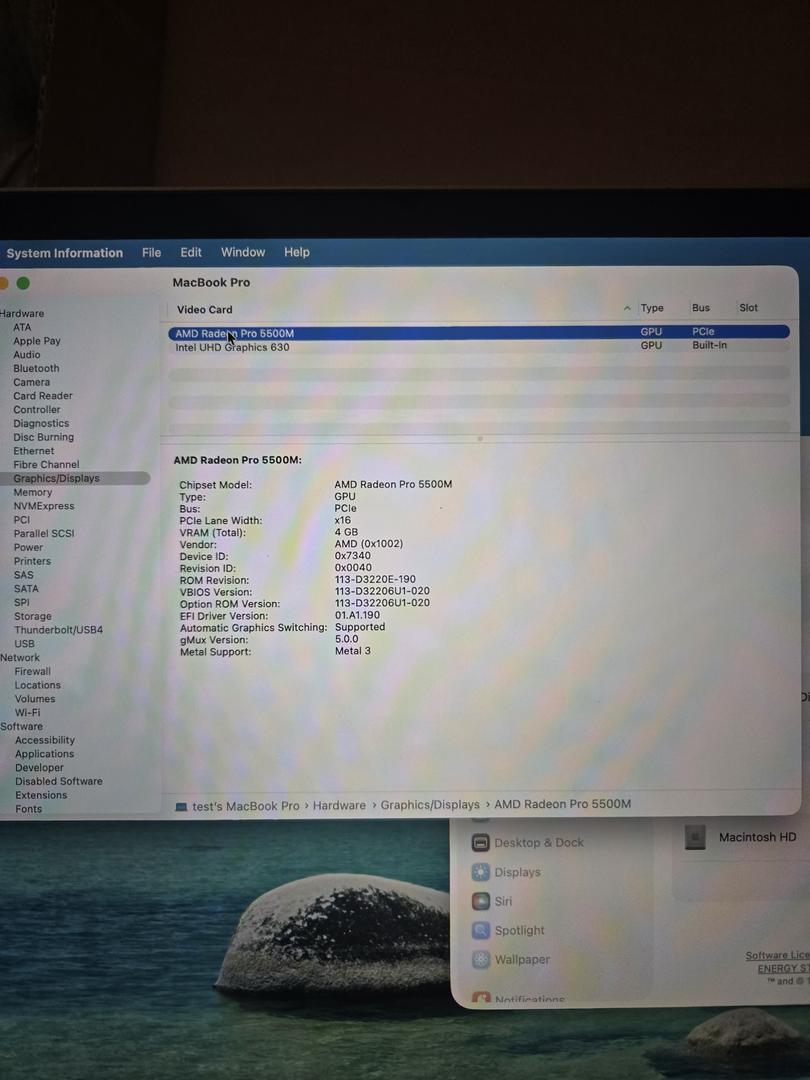Click the Macintosh HD drive icon
This screenshot has width=810, height=1080.
pyautogui.click(x=695, y=838)
